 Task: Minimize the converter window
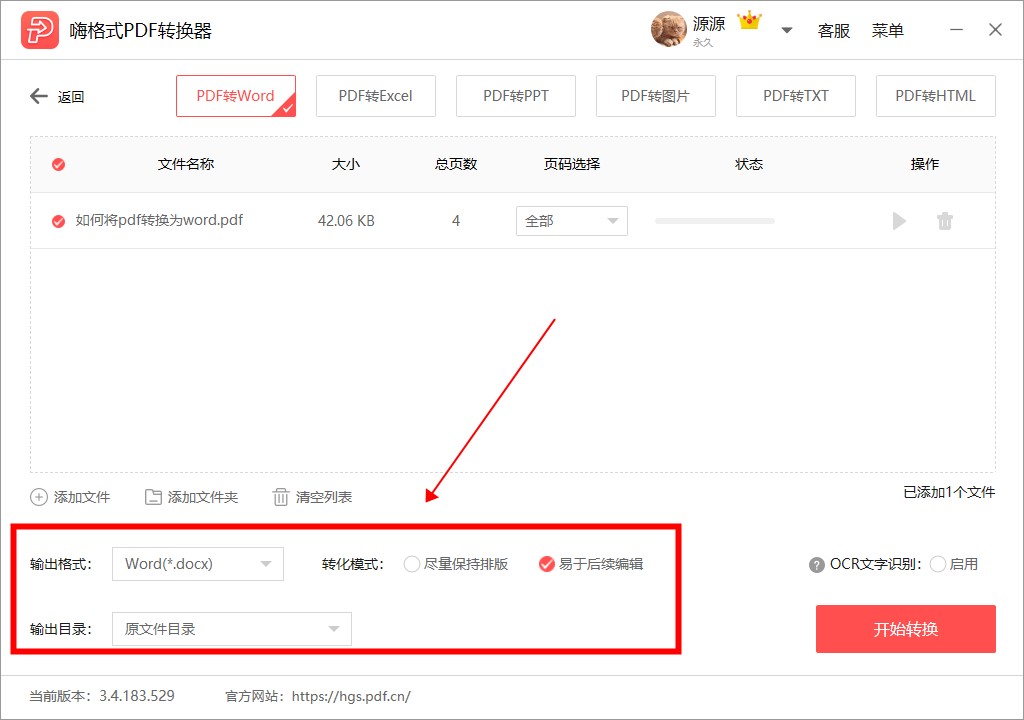(x=956, y=30)
